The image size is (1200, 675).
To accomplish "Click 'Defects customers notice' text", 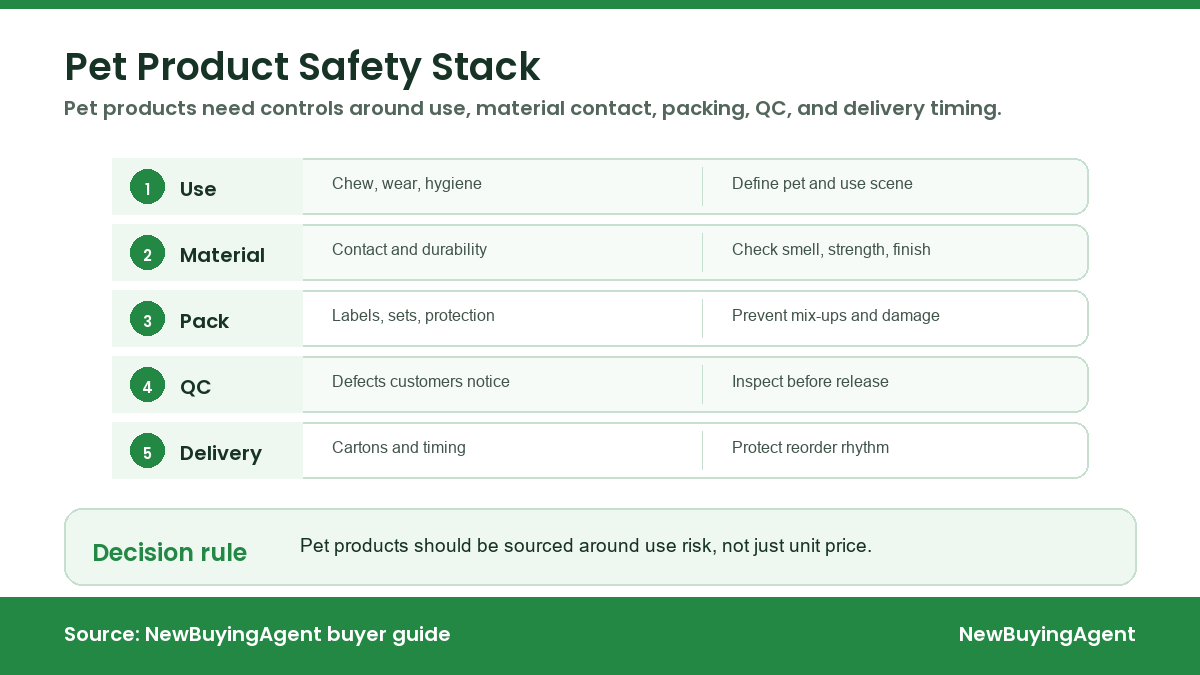I will (421, 382).
